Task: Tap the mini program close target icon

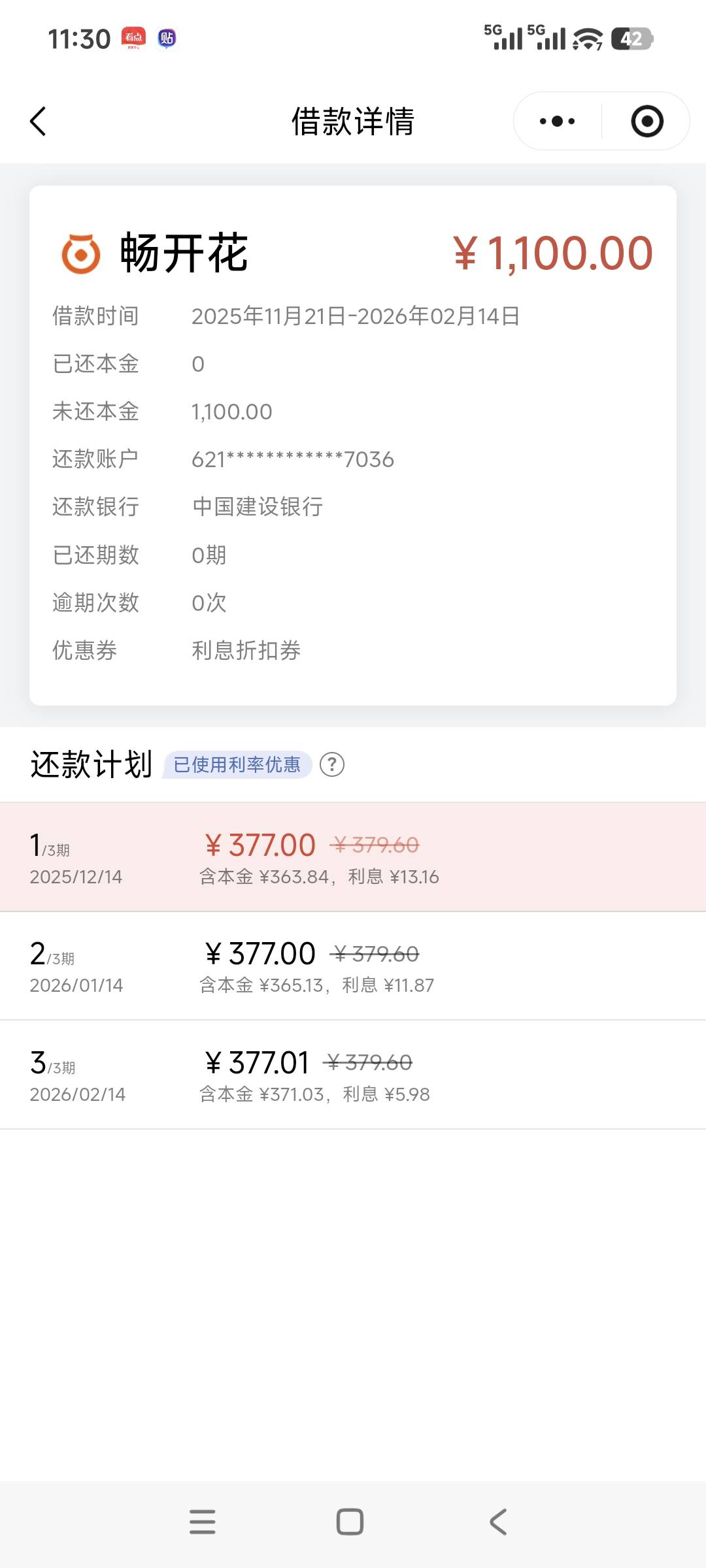Action: point(647,122)
